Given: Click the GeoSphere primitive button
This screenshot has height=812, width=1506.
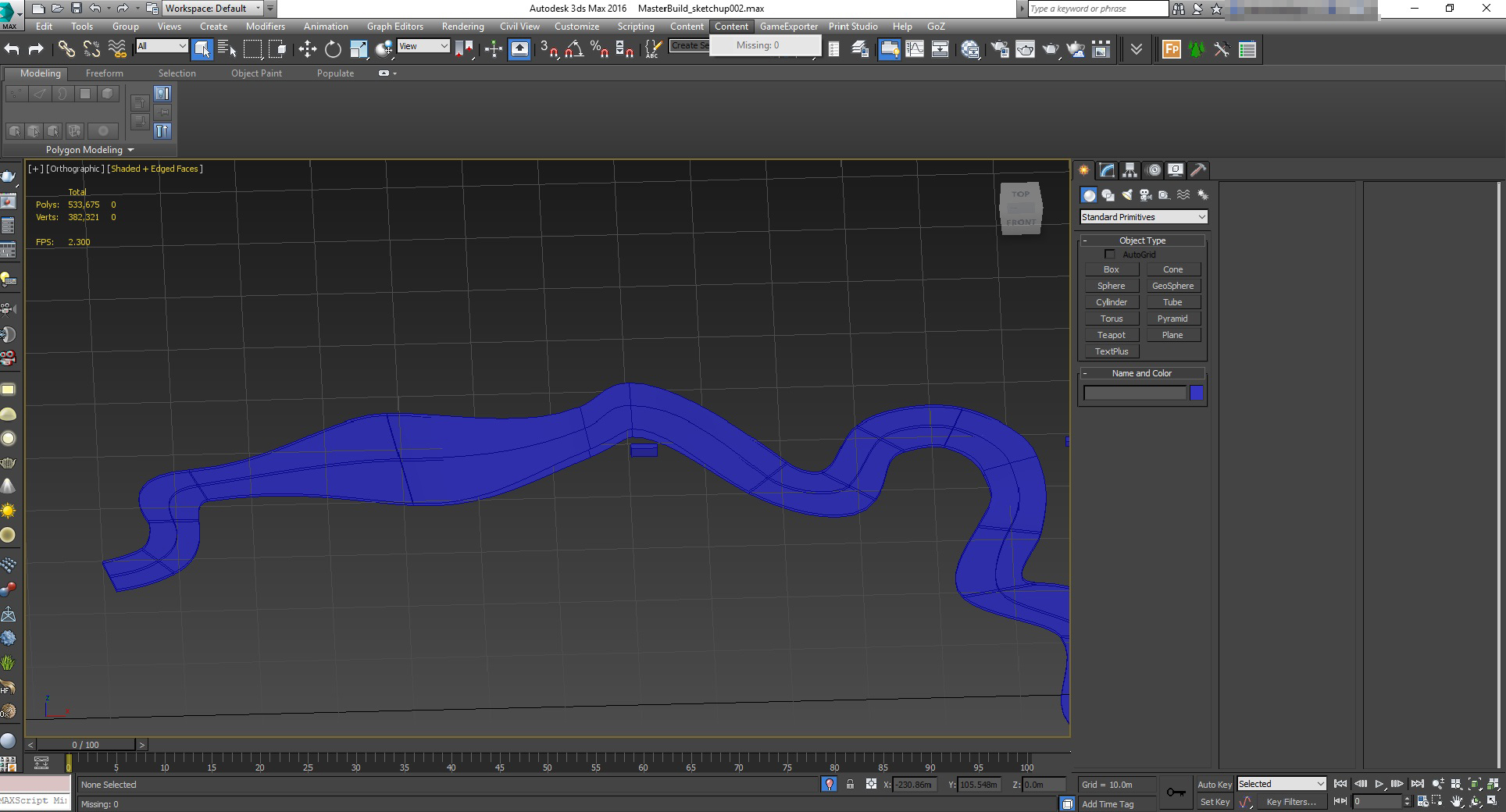Looking at the screenshot, I should (x=1172, y=286).
